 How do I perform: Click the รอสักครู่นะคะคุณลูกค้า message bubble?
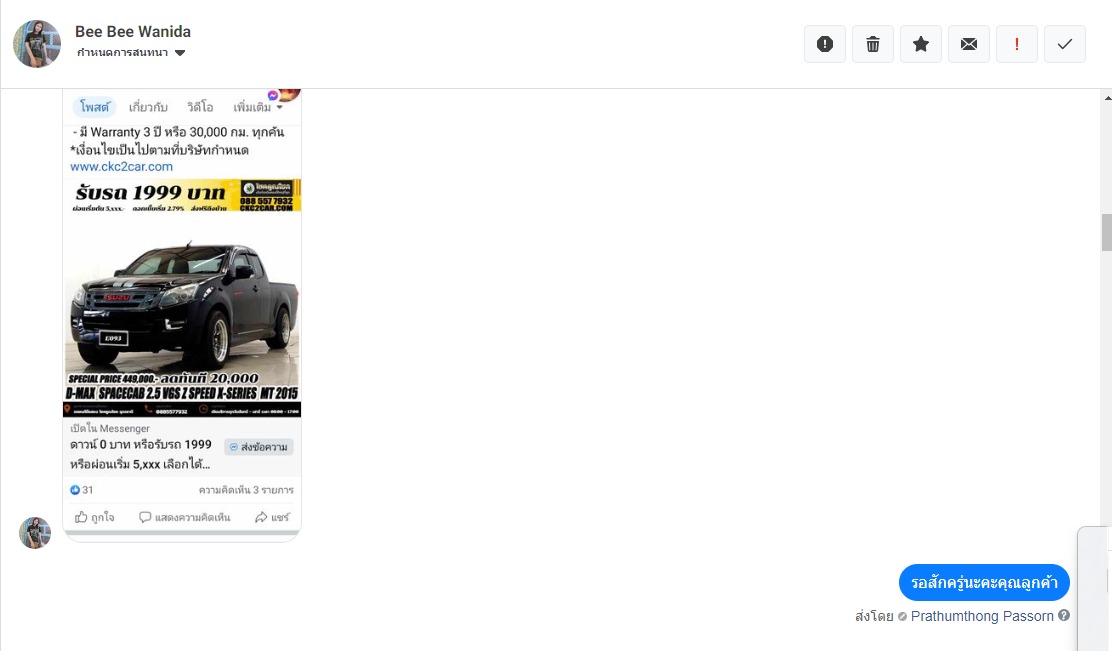(984, 582)
